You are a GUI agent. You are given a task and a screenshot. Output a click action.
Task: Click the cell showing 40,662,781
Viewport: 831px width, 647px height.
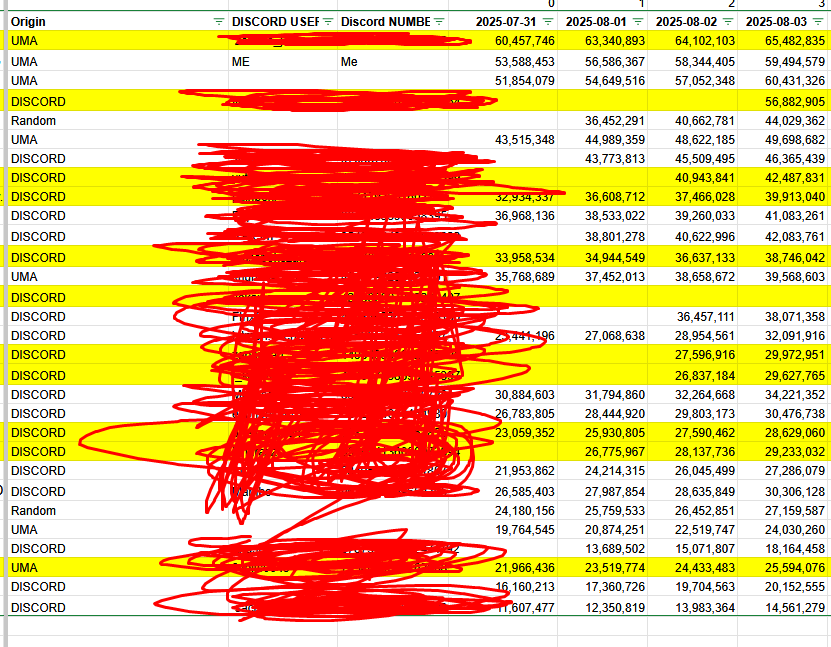pos(692,121)
